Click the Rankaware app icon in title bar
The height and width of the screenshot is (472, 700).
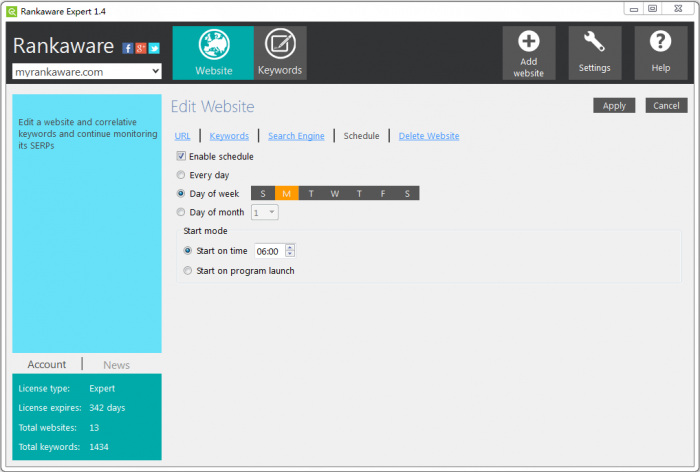tap(12, 12)
